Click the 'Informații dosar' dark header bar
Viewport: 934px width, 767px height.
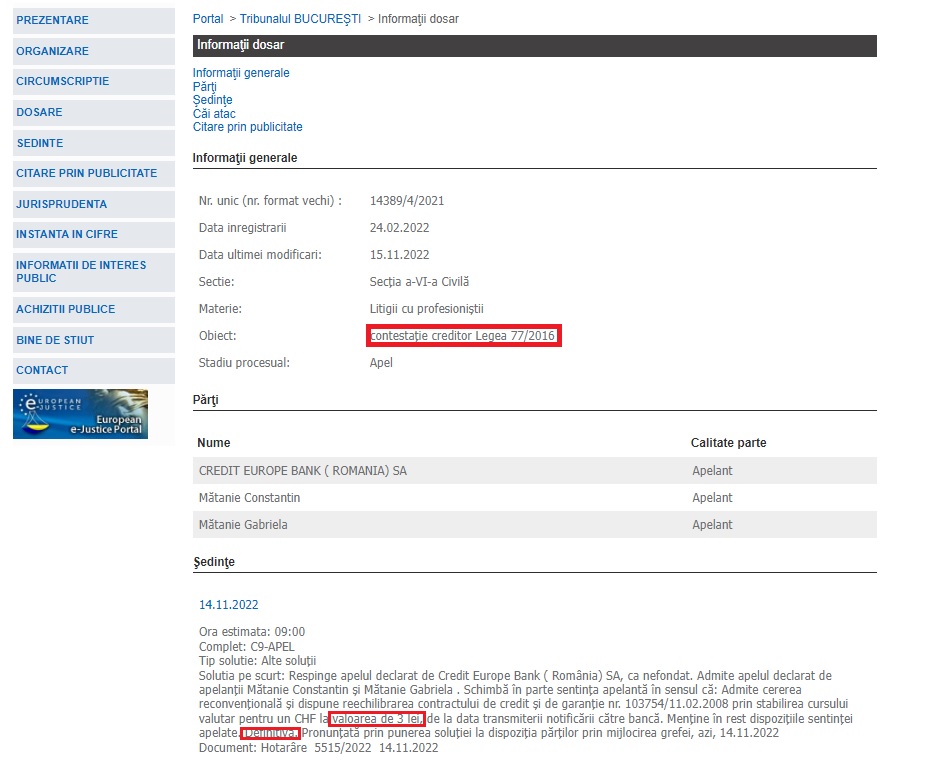tap(534, 45)
